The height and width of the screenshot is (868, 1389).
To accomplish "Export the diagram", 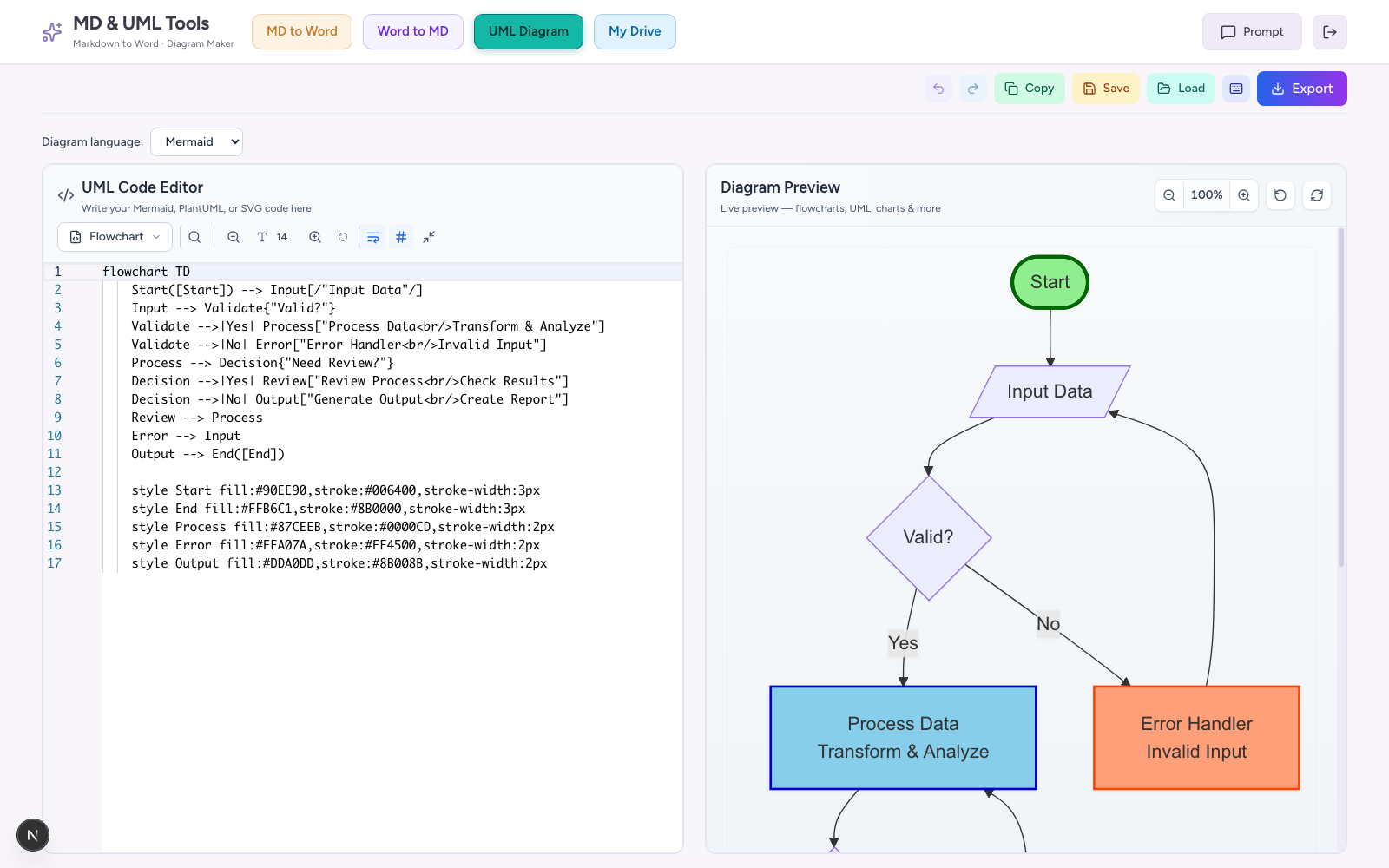I will 1302,89.
